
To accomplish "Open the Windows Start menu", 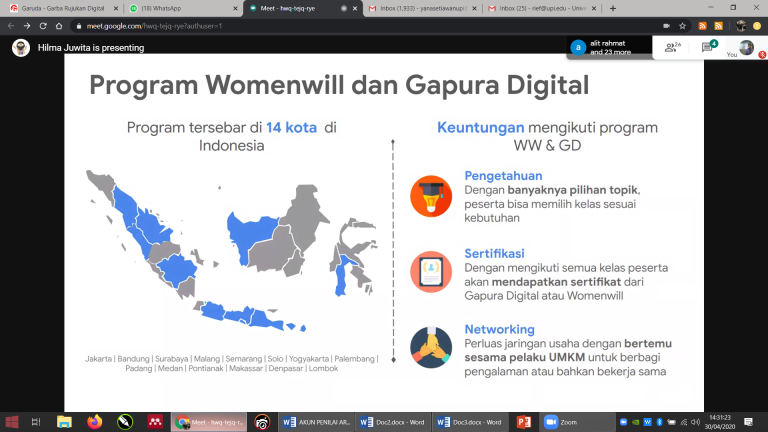I will click(x=12, y=422).
